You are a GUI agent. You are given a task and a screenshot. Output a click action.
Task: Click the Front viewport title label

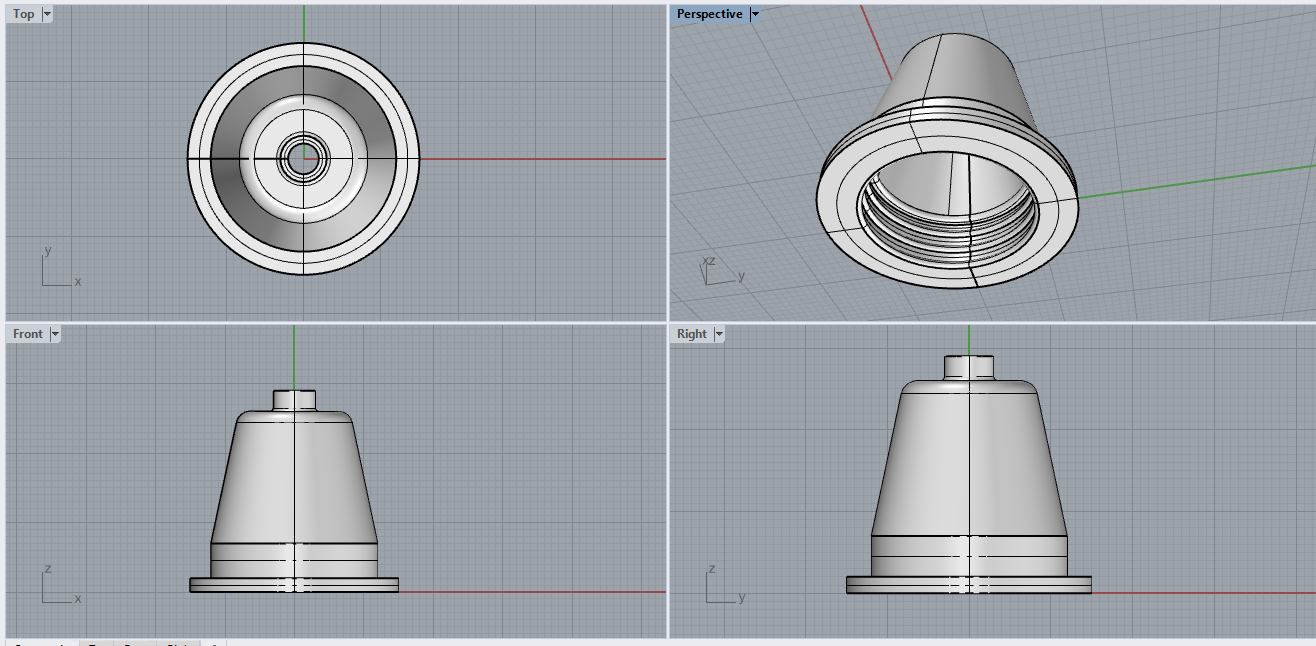click(x=28, y=334)
